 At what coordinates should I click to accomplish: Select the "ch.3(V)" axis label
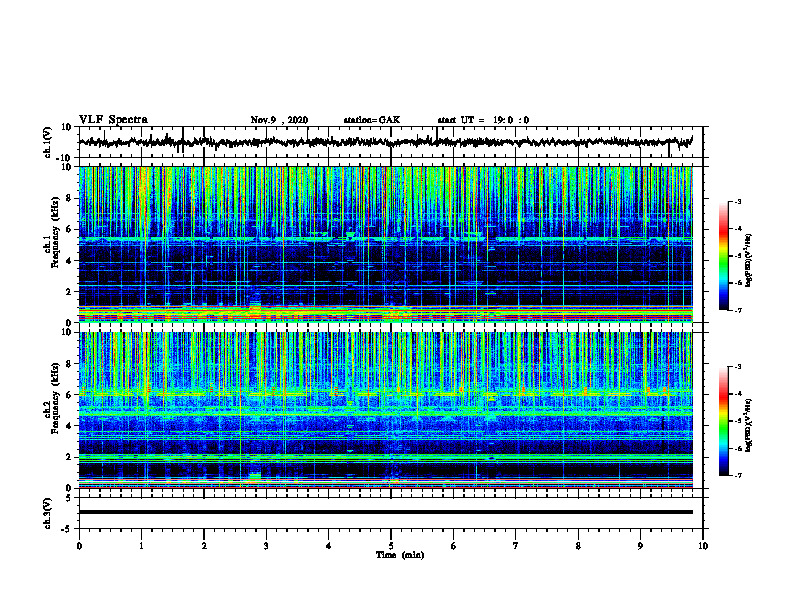[x=48, y=513]
